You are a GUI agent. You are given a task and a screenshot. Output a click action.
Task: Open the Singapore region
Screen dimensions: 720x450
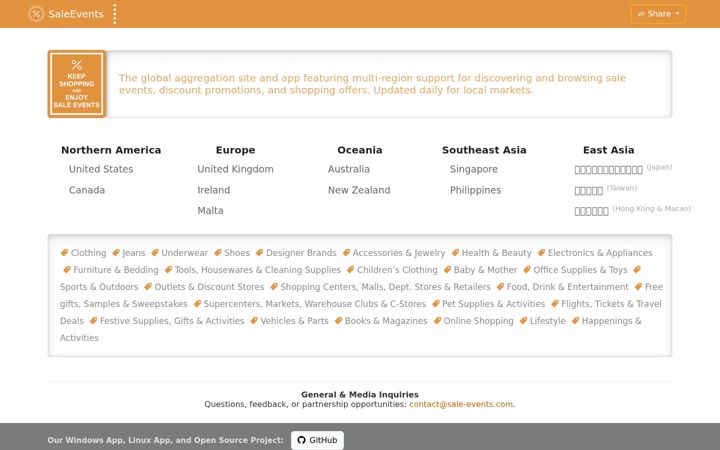pyautogui.click(x=473, y=169)
